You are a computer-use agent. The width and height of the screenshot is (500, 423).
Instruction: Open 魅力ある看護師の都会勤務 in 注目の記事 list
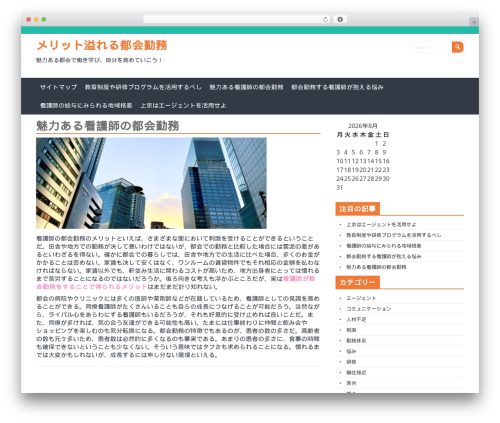pos(376,267)
